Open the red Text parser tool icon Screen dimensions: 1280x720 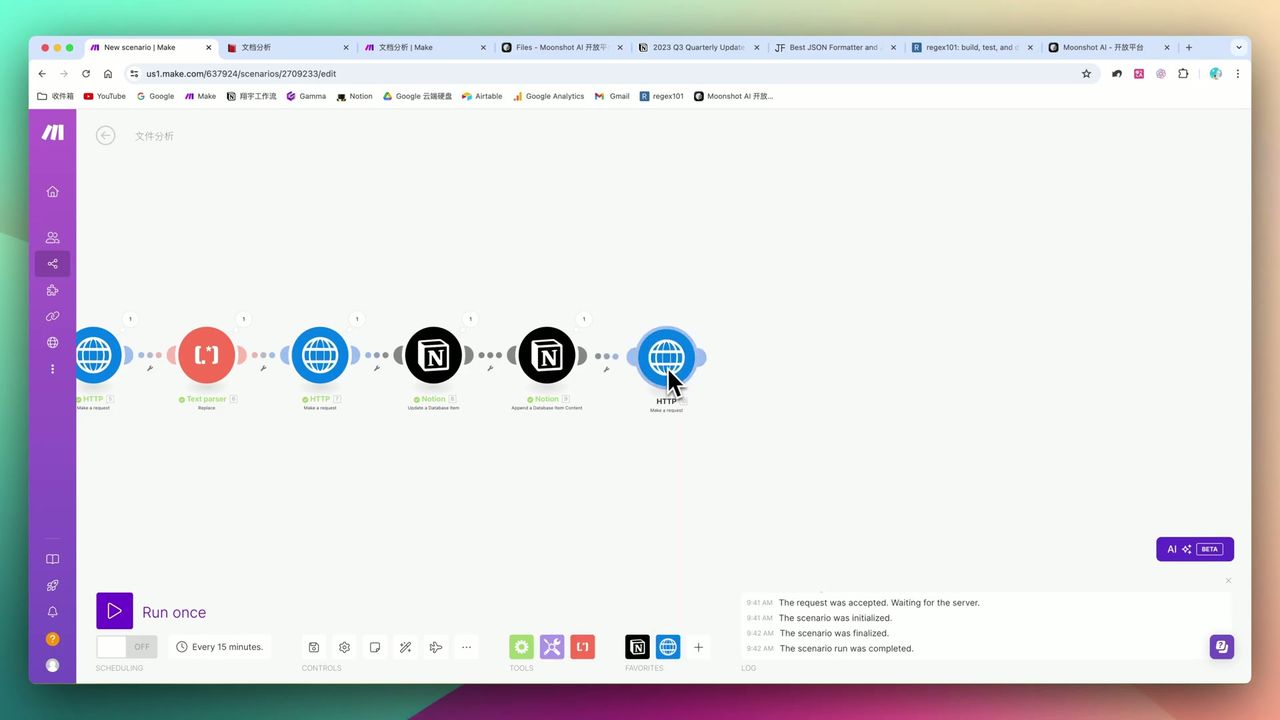point(583,647)
